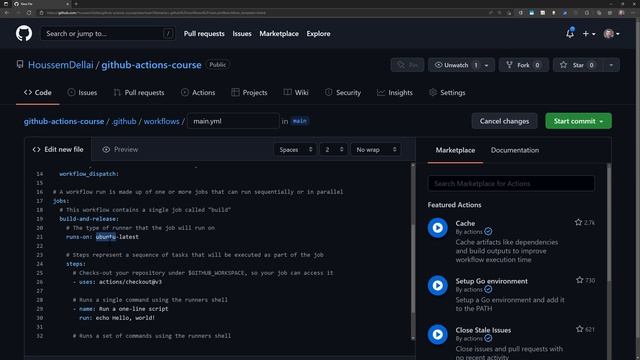640x360 pixels.
Task: Switch to the Settings tab
Action: tap(447, 93)
